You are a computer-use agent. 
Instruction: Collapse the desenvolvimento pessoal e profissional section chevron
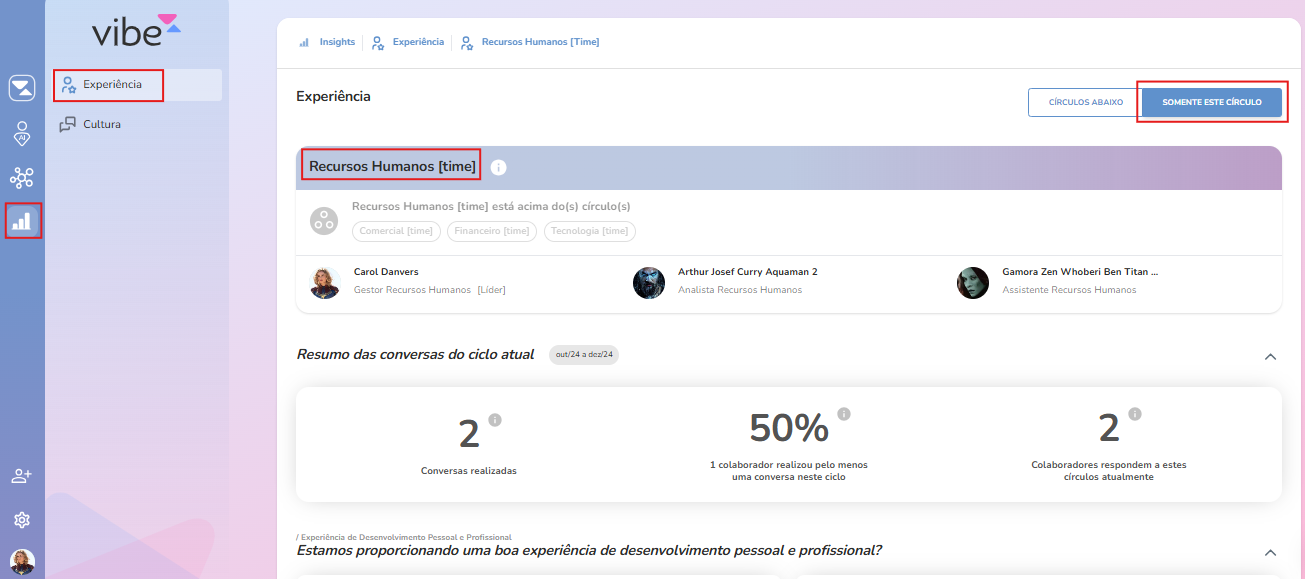(1270, 552)
